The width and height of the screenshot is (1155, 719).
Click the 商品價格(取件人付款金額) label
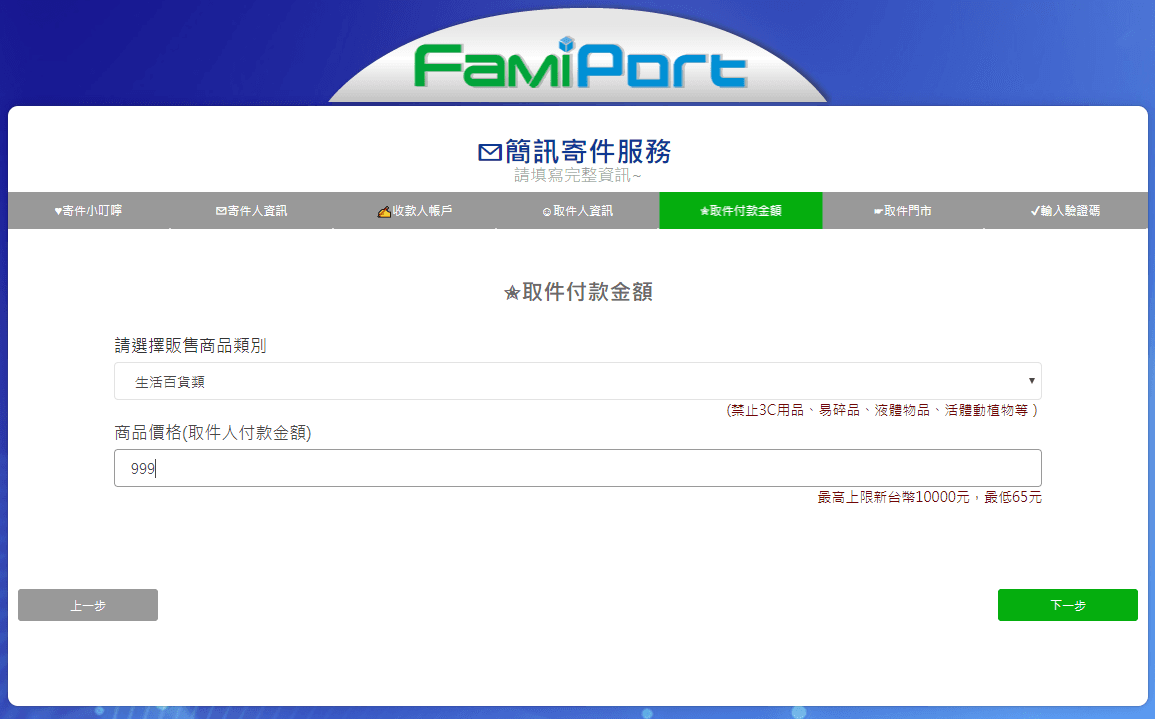(213, 432)
